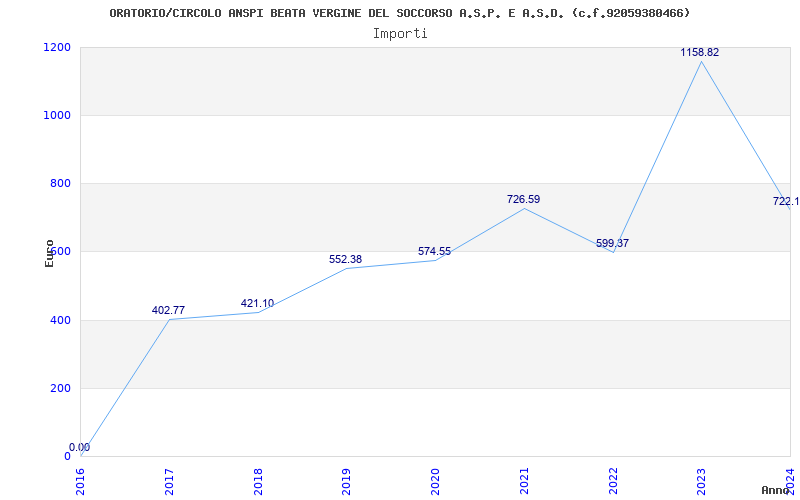Screen dimensions: 800x500
Task: Click the 726.59 data label
Action: click(x=523, y=199)
